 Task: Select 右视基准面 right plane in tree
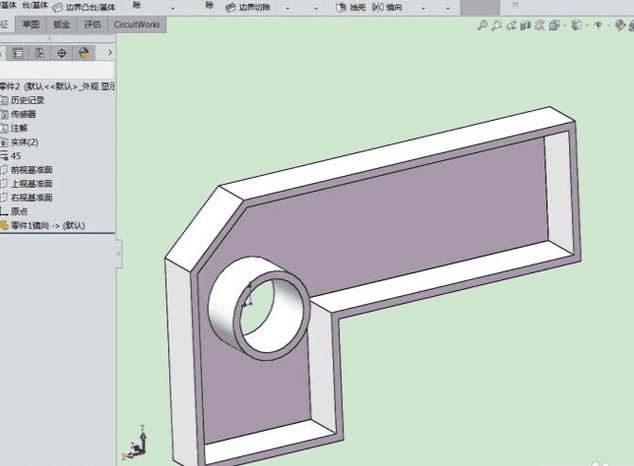[27, 197]
